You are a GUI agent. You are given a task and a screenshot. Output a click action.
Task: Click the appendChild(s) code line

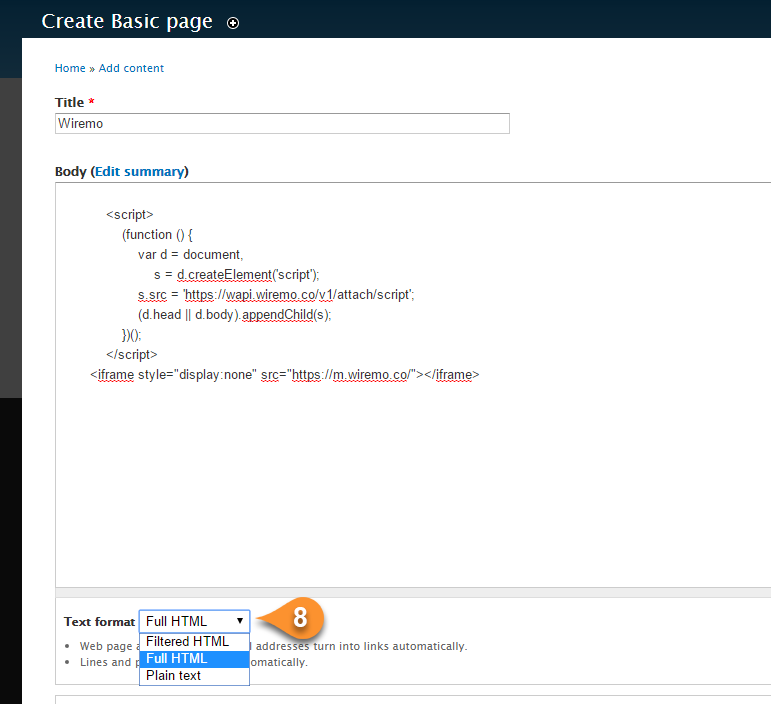(x=235, y=315)
